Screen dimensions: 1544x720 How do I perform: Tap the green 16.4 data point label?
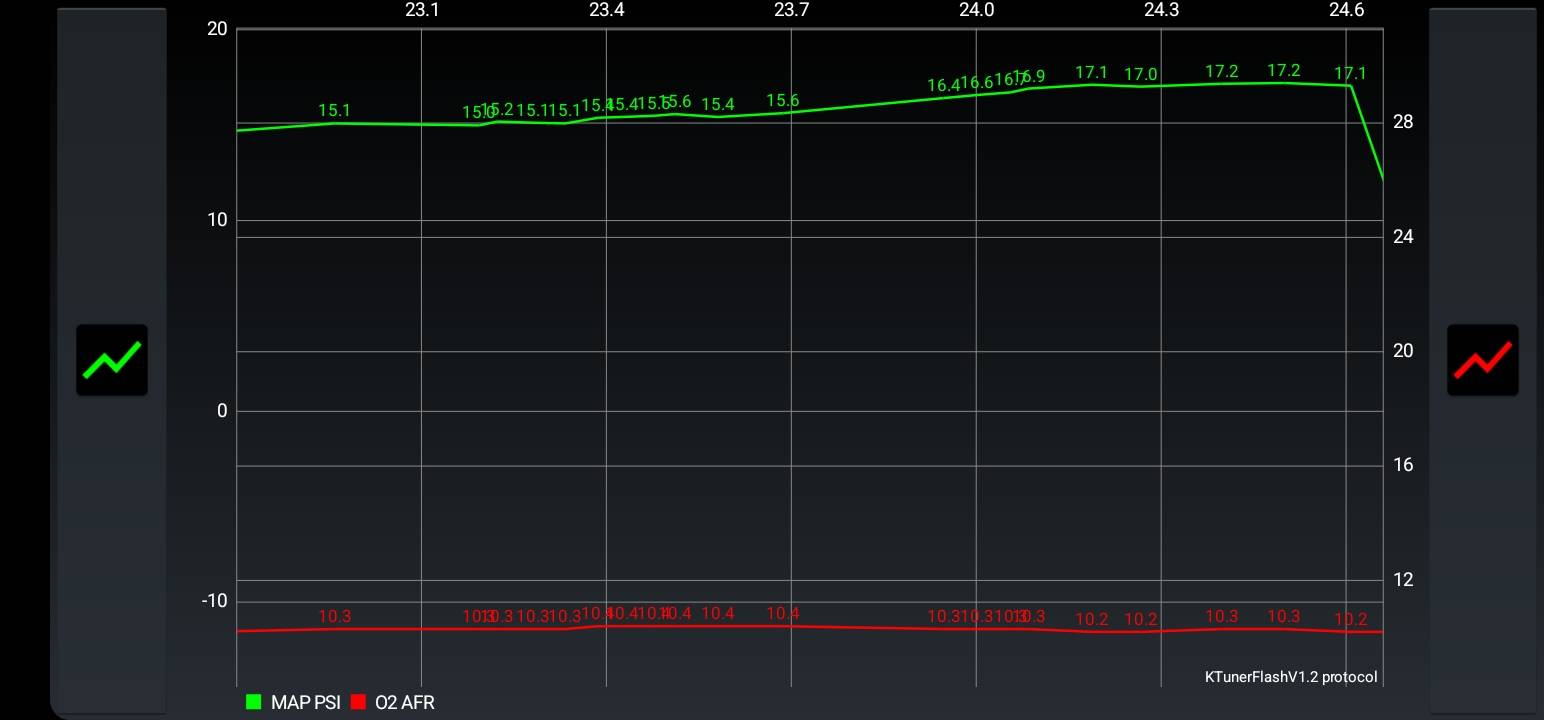942,86
